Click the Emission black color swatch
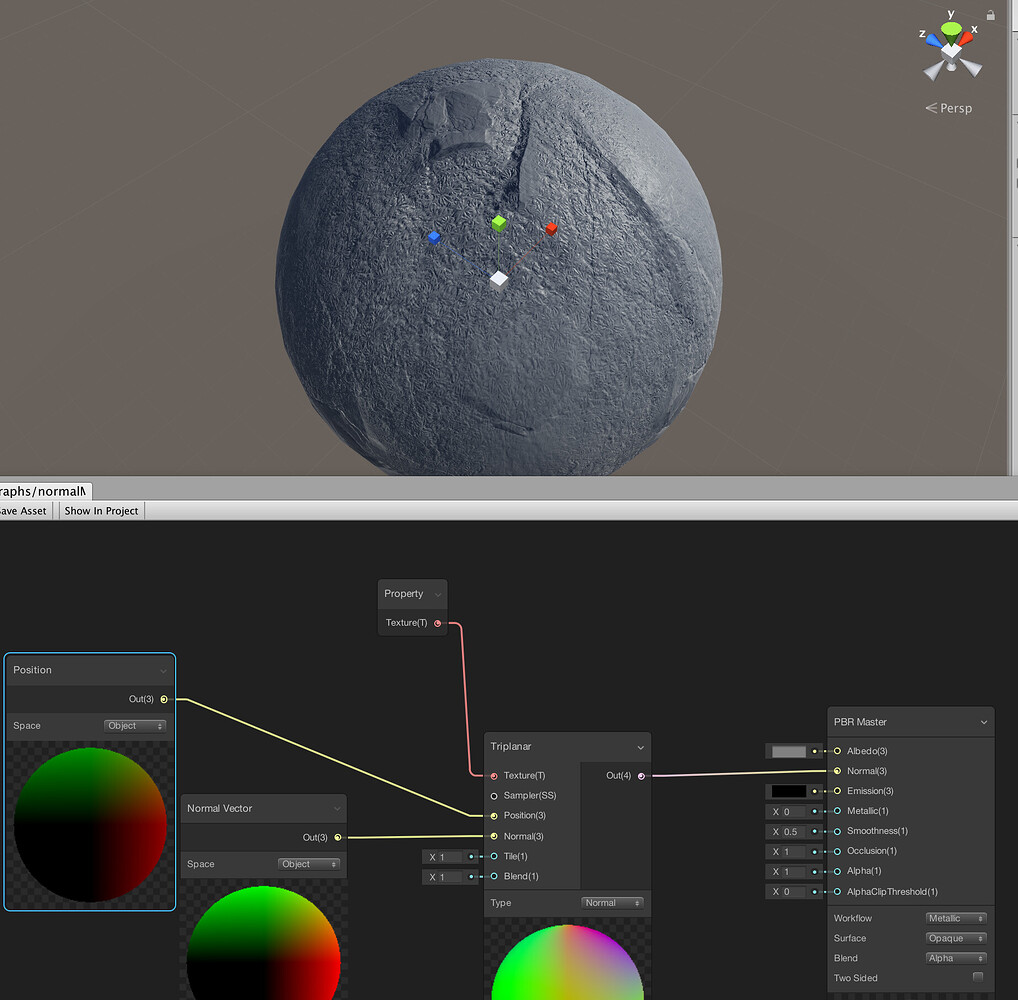The width and height of the screenshot is (1018, 1000). [789, 792]
